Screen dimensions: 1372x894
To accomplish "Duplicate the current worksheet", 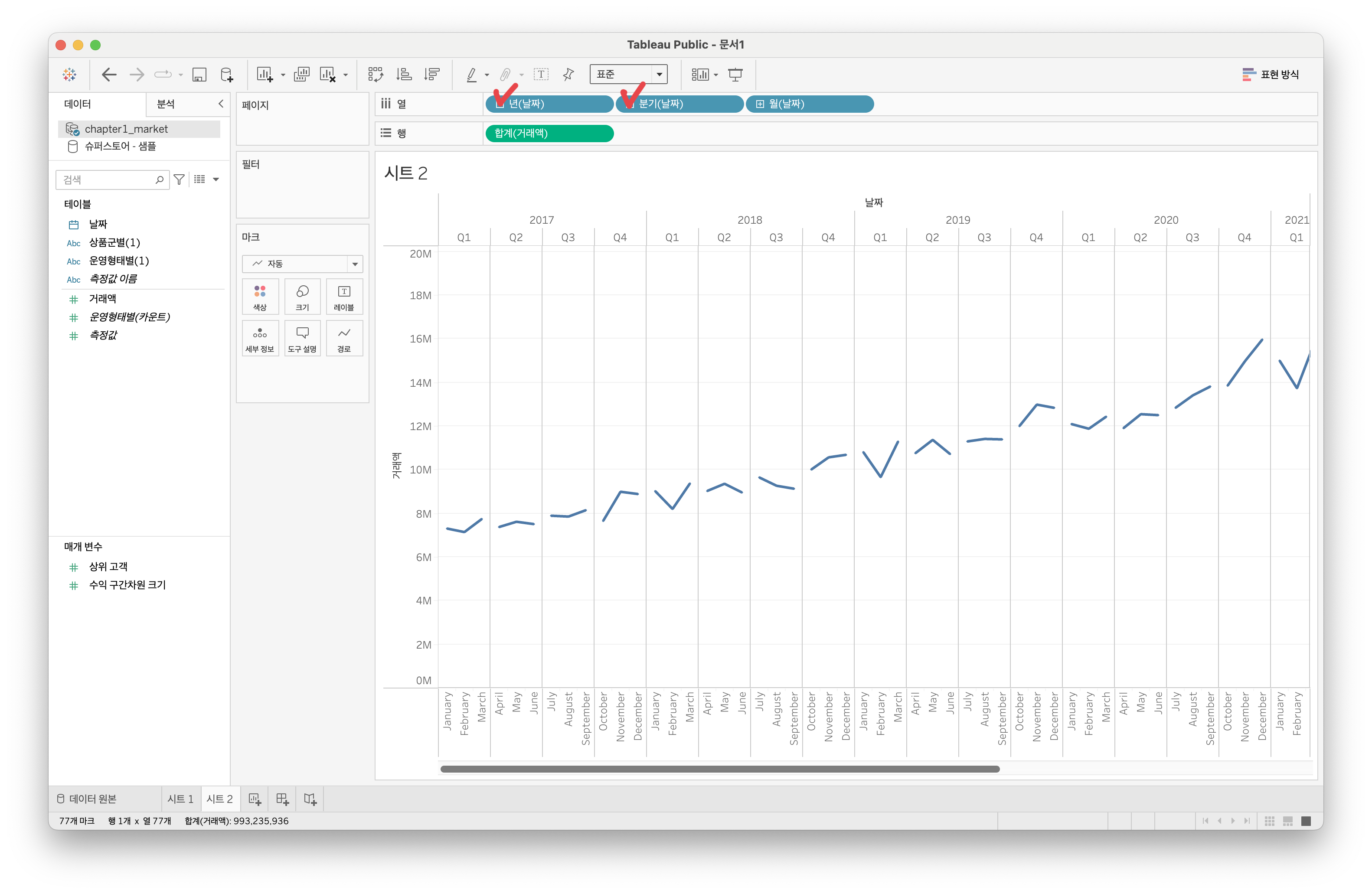I will coord(301,75).
